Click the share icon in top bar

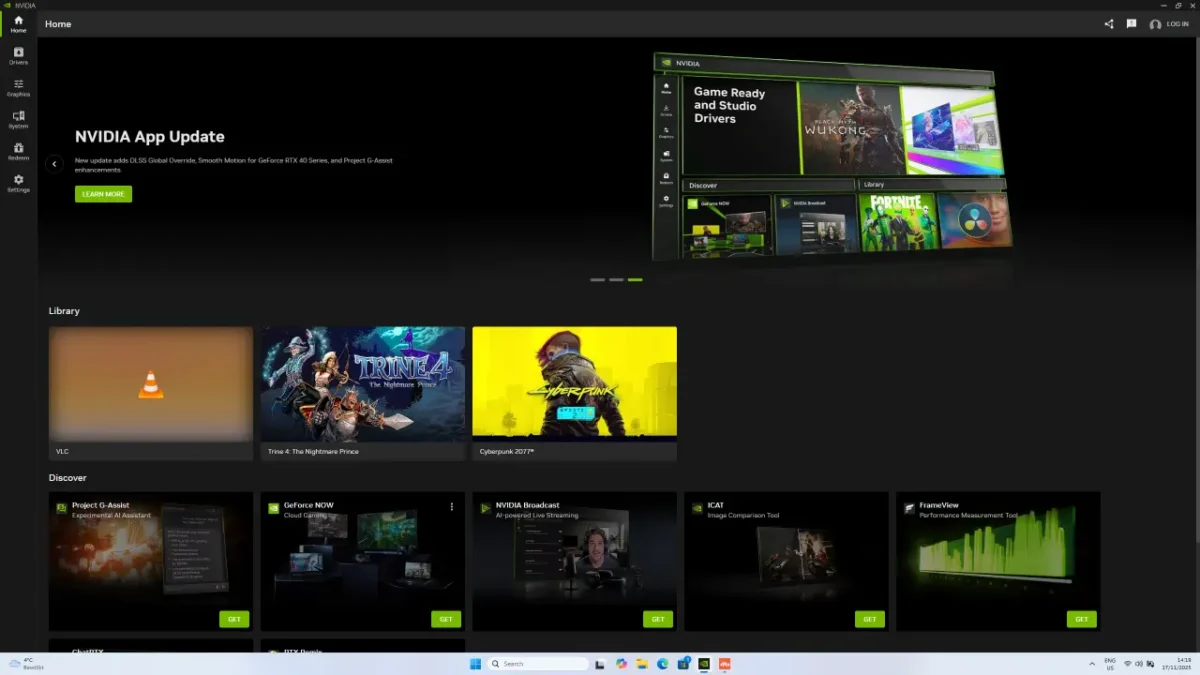(x=1109, y=24)
